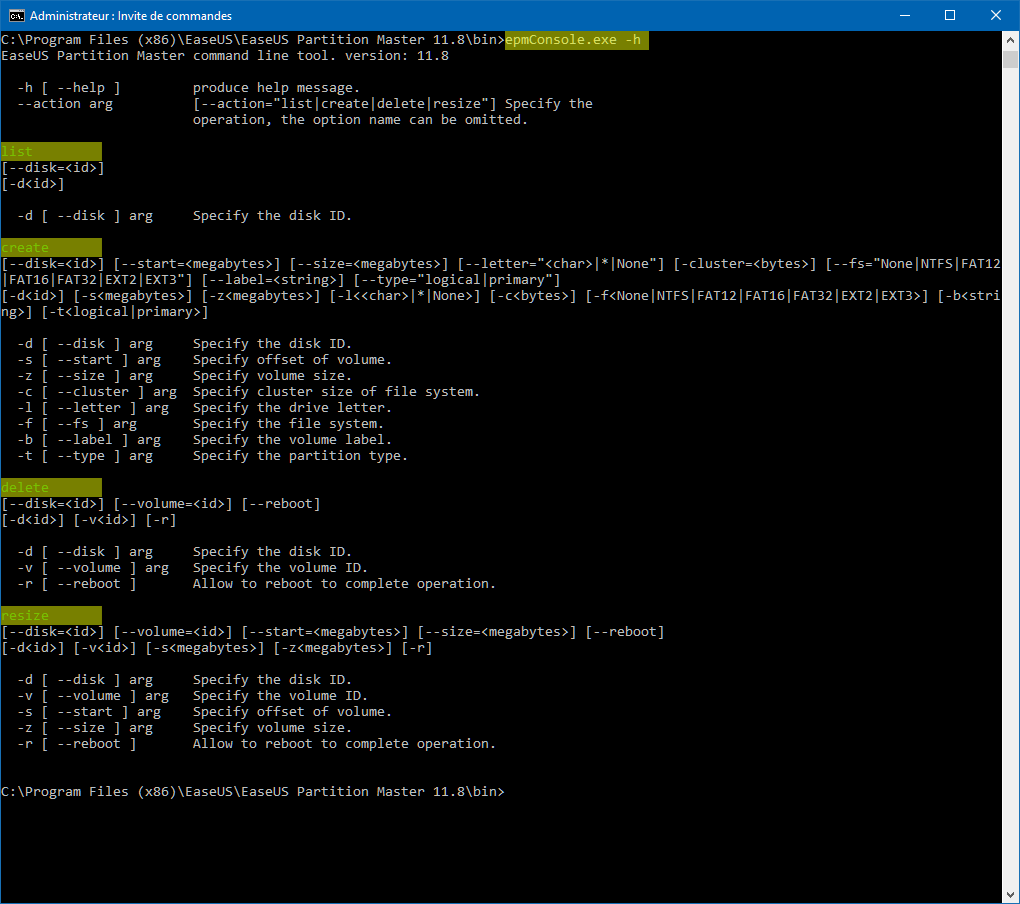Click the '-c [ --cluster ] arg' option
Screen dimensions: 1020x904
click(97, 392)
